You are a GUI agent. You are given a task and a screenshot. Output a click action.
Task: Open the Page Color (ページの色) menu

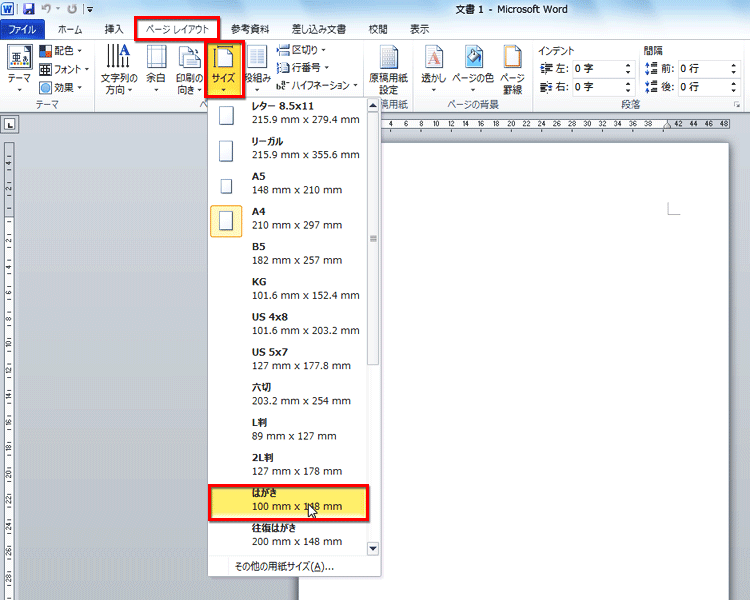[x=473, y=68]
